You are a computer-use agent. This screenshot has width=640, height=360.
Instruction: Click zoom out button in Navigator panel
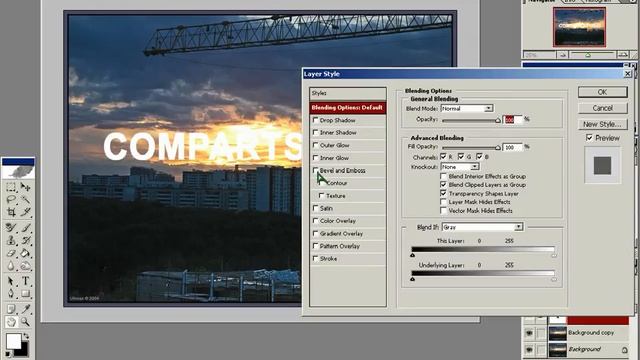562,55
